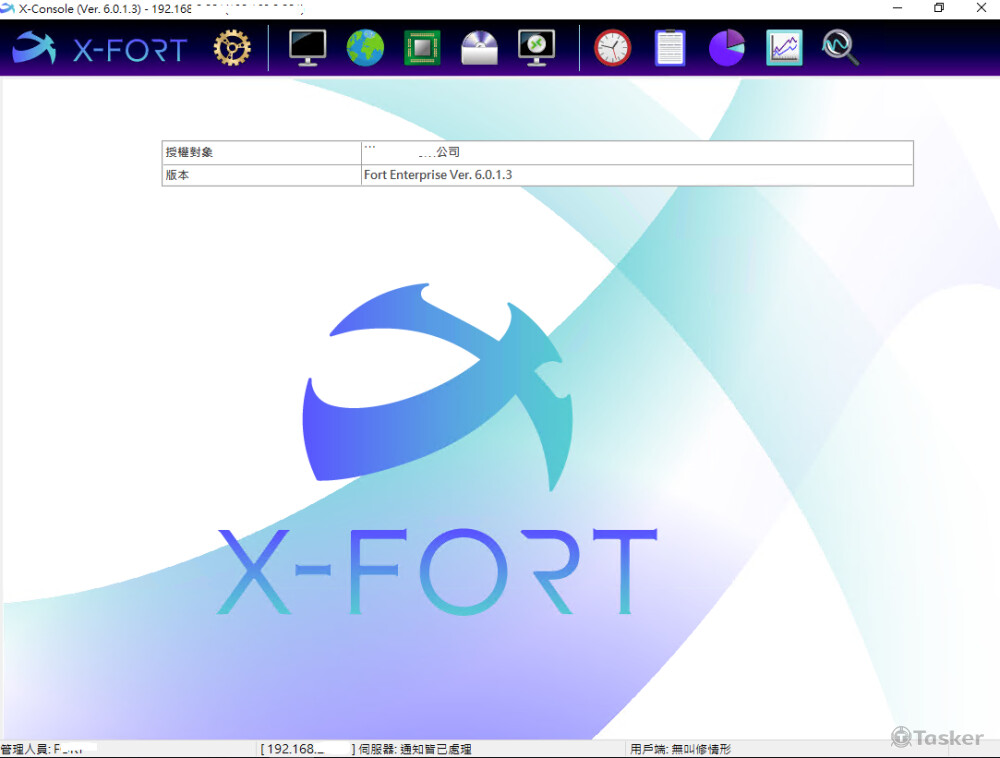Open the clipboard notes icon

point(669,47)
